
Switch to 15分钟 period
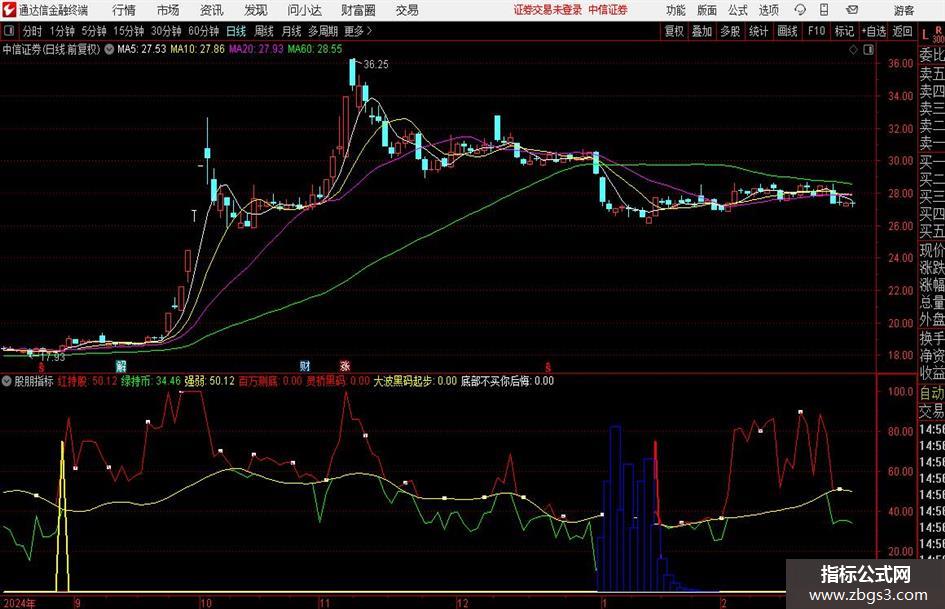[x=128, y=31]
